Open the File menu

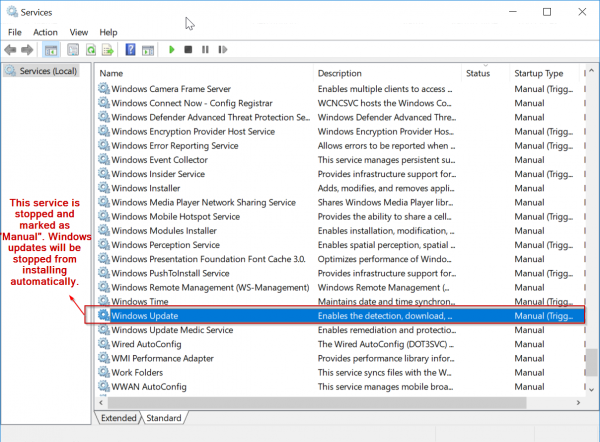(x=15, y=32)
